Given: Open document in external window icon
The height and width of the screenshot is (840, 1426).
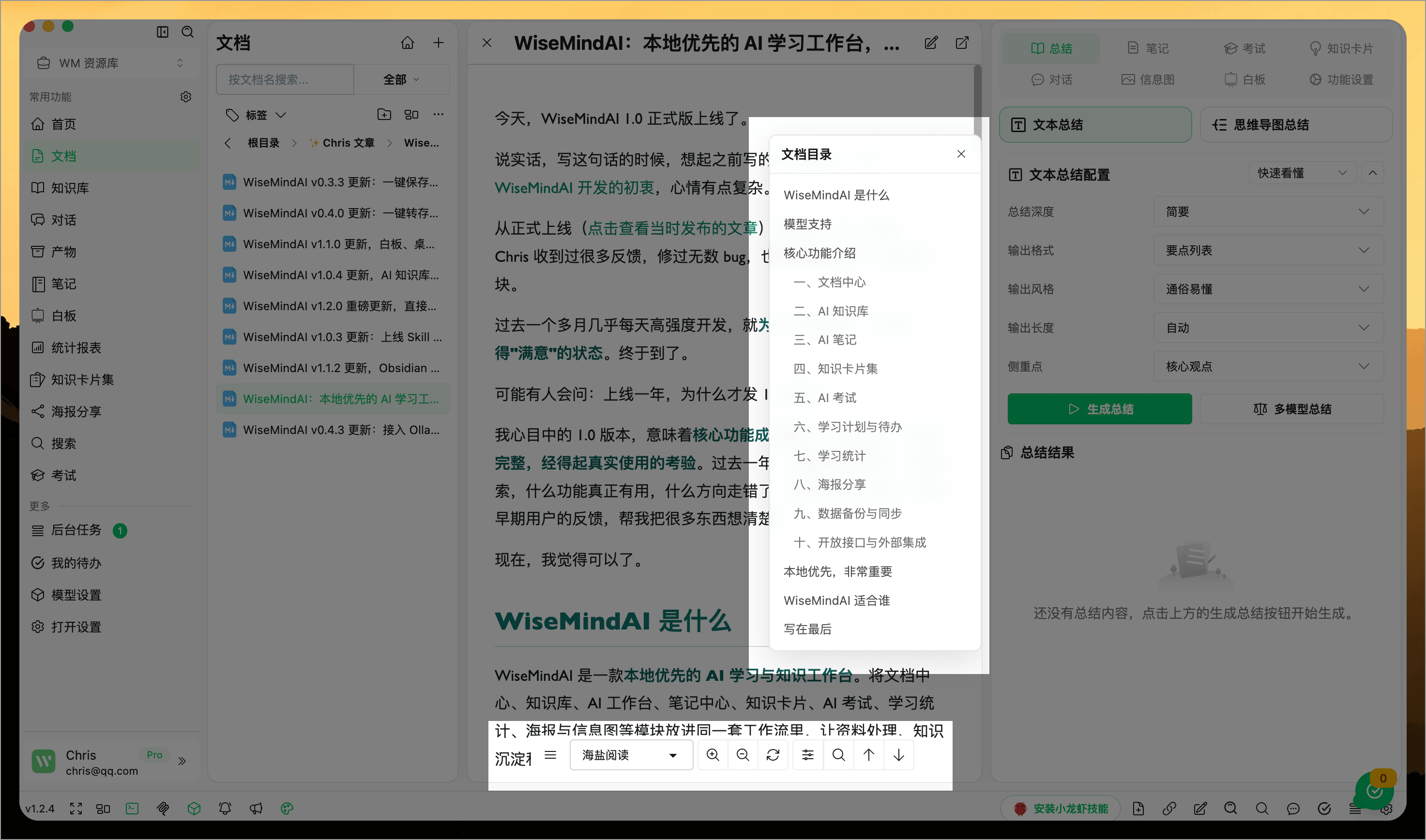Looking at the screenshot, I should tap(962, 43).
